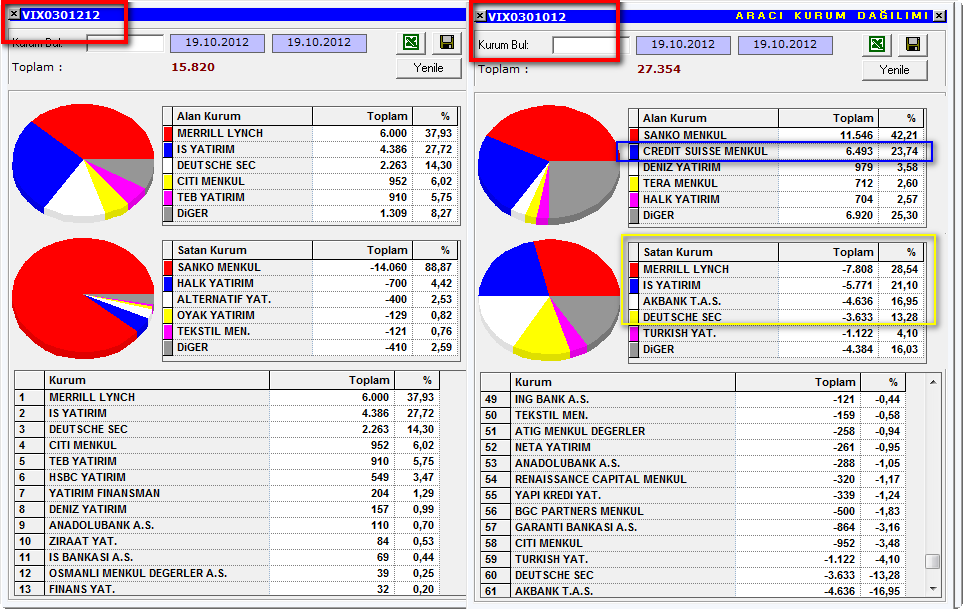Screen dimensions: 963x609
Task: Save VIX0301012 data with floppy disk icon
Action: click(x=913, y=44)
